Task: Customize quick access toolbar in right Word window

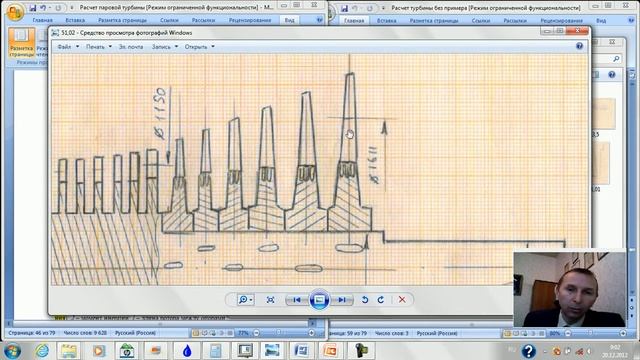Action: point(384,8)
